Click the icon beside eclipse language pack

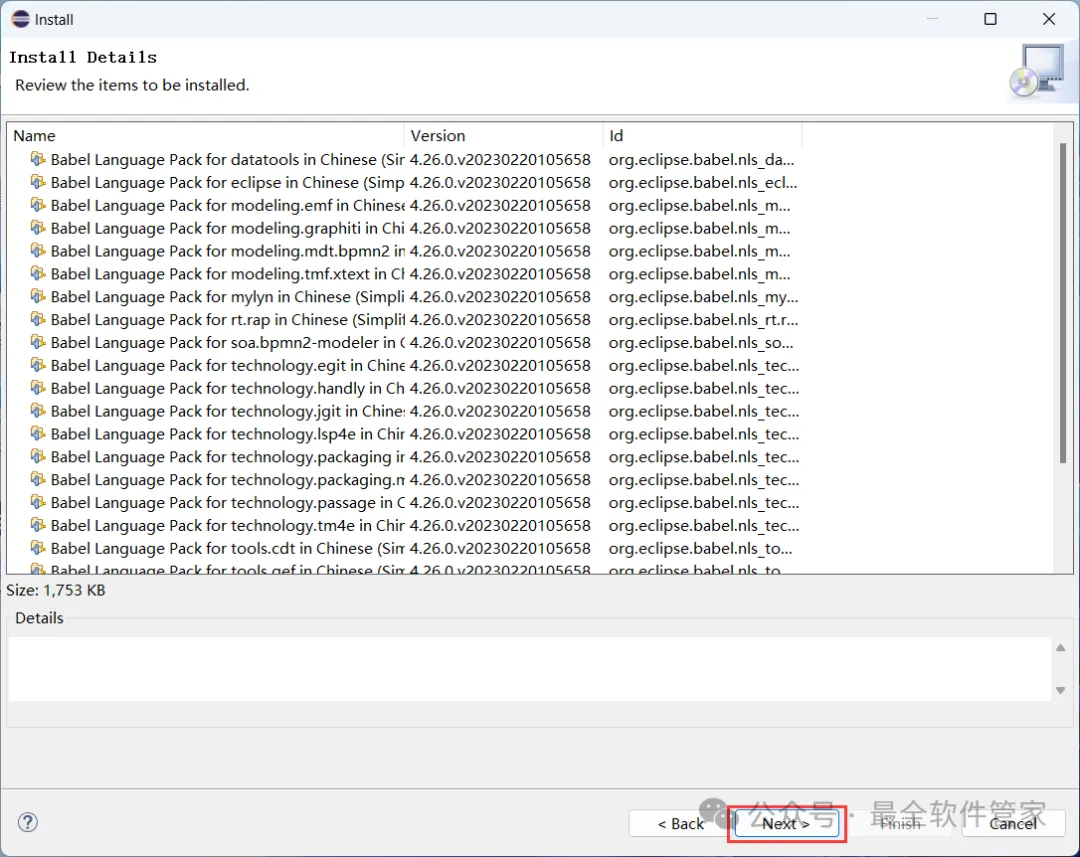pos(38,182)
